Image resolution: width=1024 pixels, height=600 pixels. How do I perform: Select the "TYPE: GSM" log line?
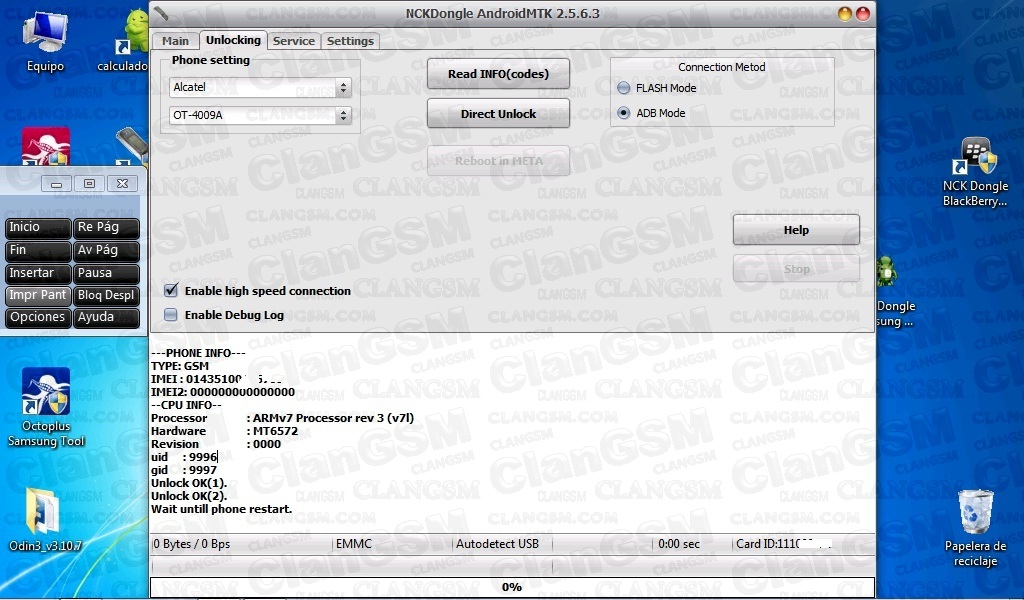(x=180, y=366)
